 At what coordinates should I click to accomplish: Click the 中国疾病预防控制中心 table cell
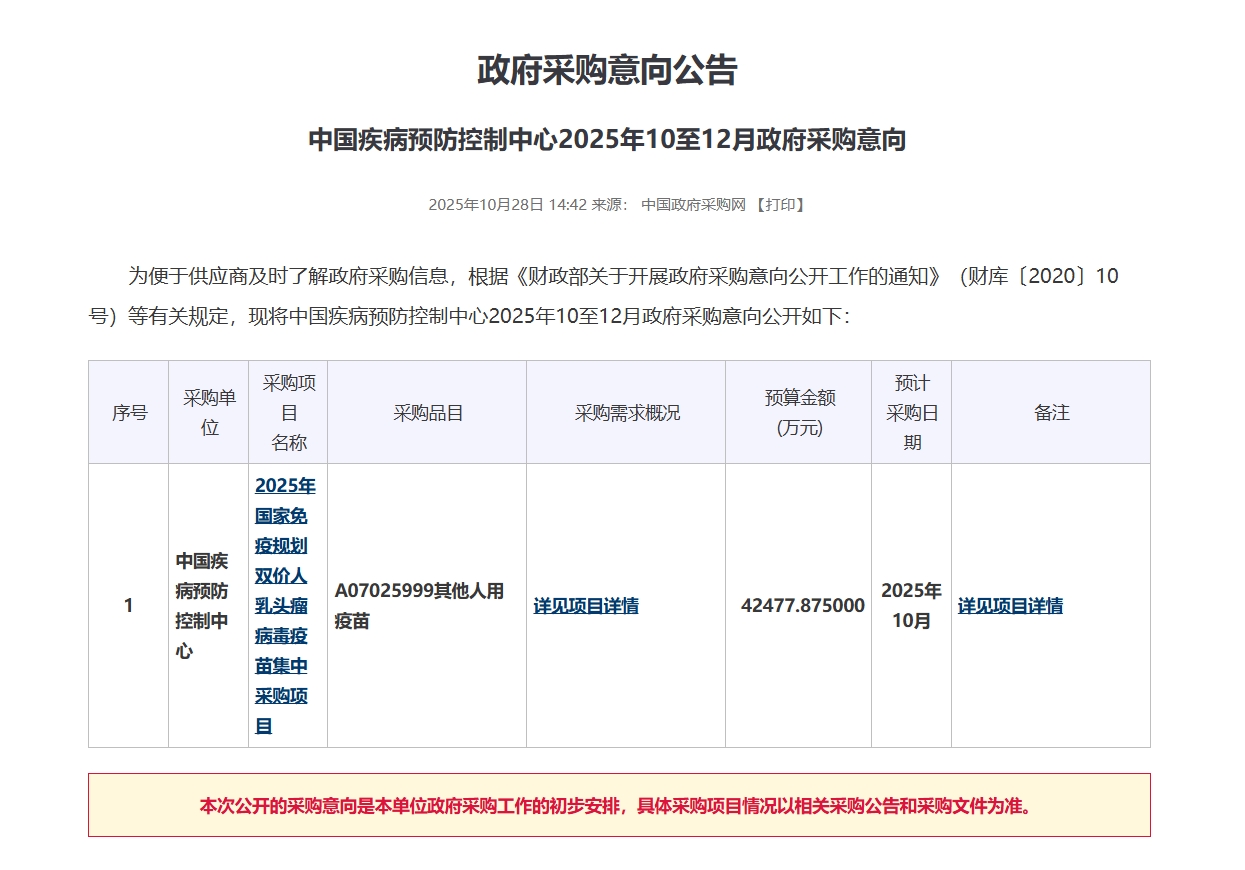coord(209,606)
